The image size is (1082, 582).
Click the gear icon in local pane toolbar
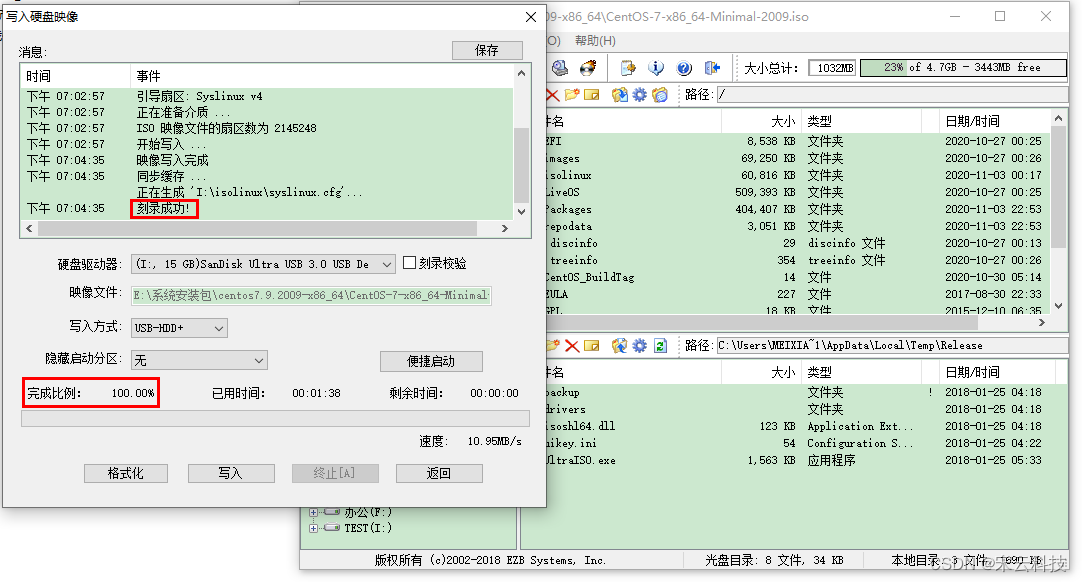[x=640, y=345]
